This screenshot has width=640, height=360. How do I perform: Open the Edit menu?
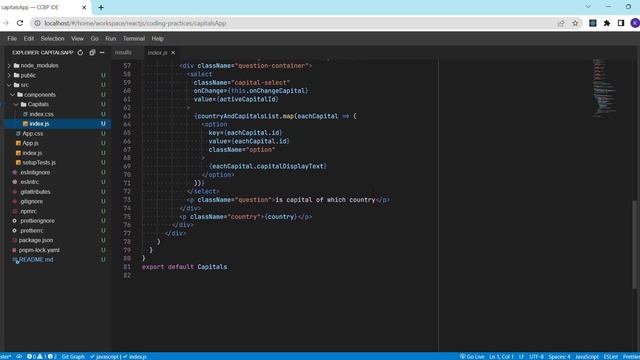coord(29,38)
